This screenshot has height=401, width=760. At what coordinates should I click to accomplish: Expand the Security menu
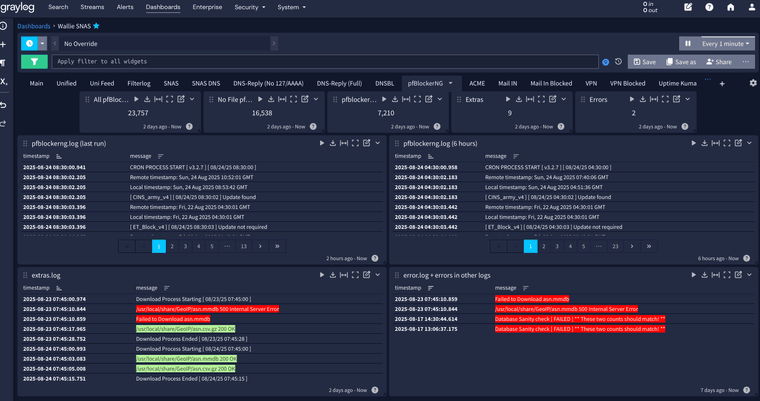click(x=250, y=7)
